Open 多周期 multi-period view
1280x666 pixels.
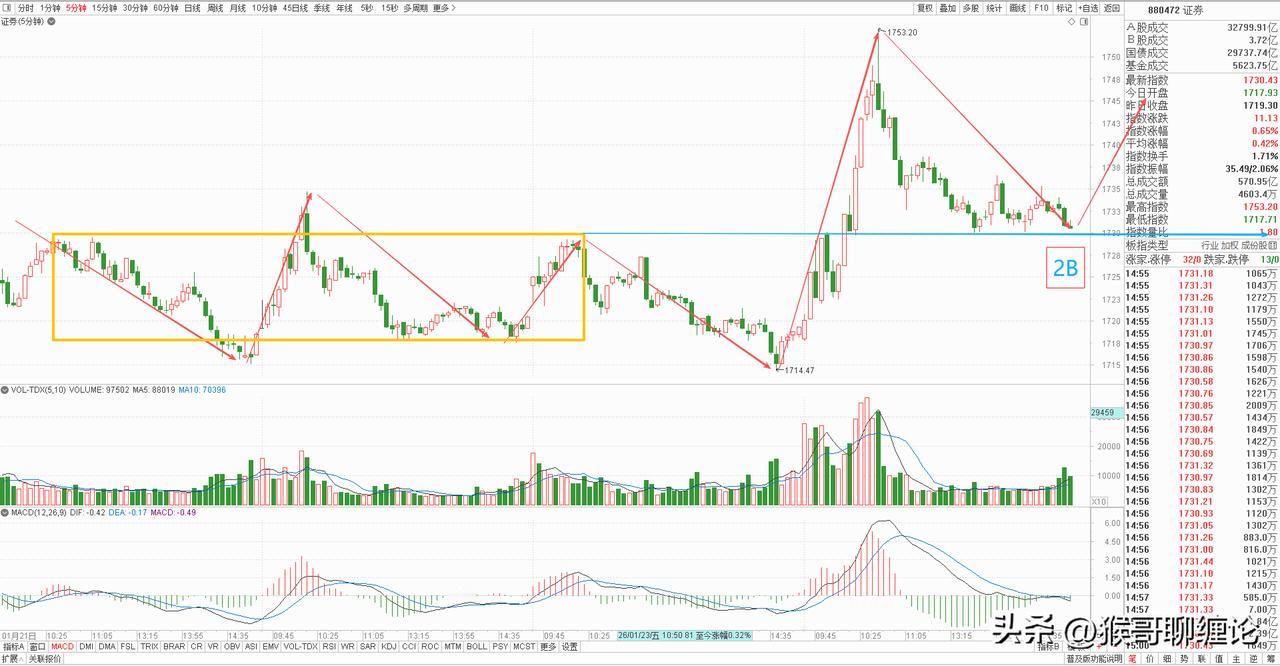click(416, 8)
